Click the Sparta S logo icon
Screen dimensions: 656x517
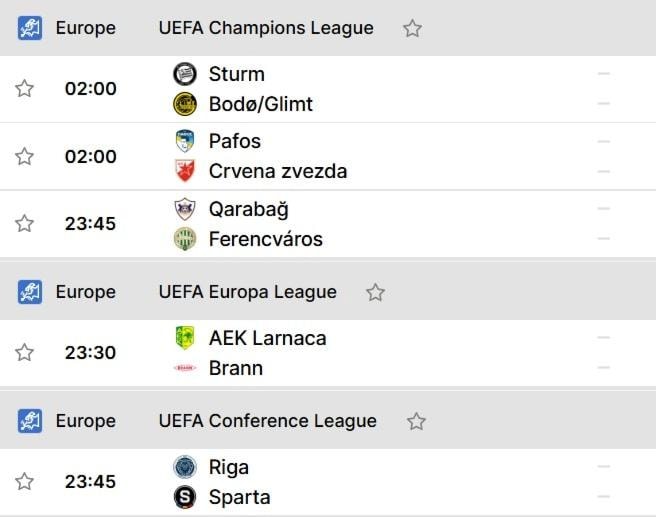[x=184, y=497]
